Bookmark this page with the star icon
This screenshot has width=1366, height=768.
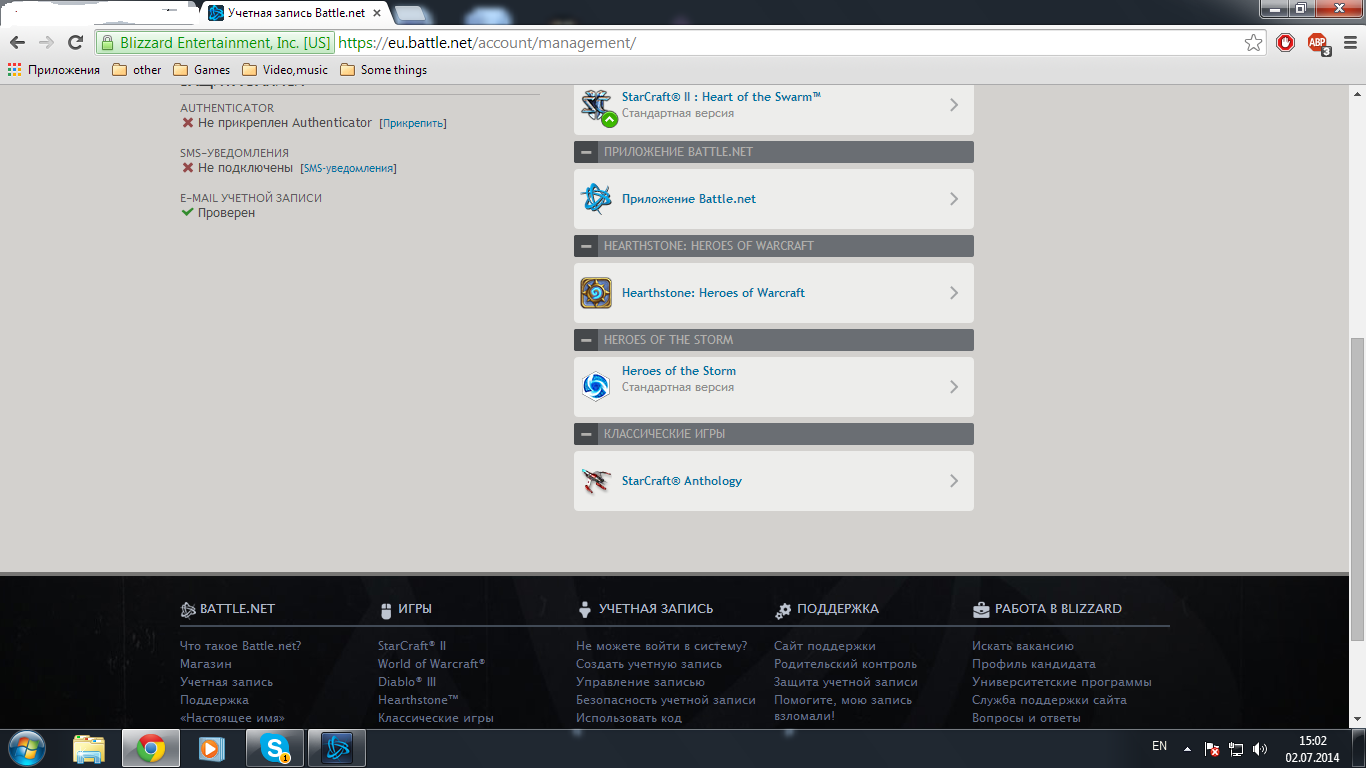1253,43
